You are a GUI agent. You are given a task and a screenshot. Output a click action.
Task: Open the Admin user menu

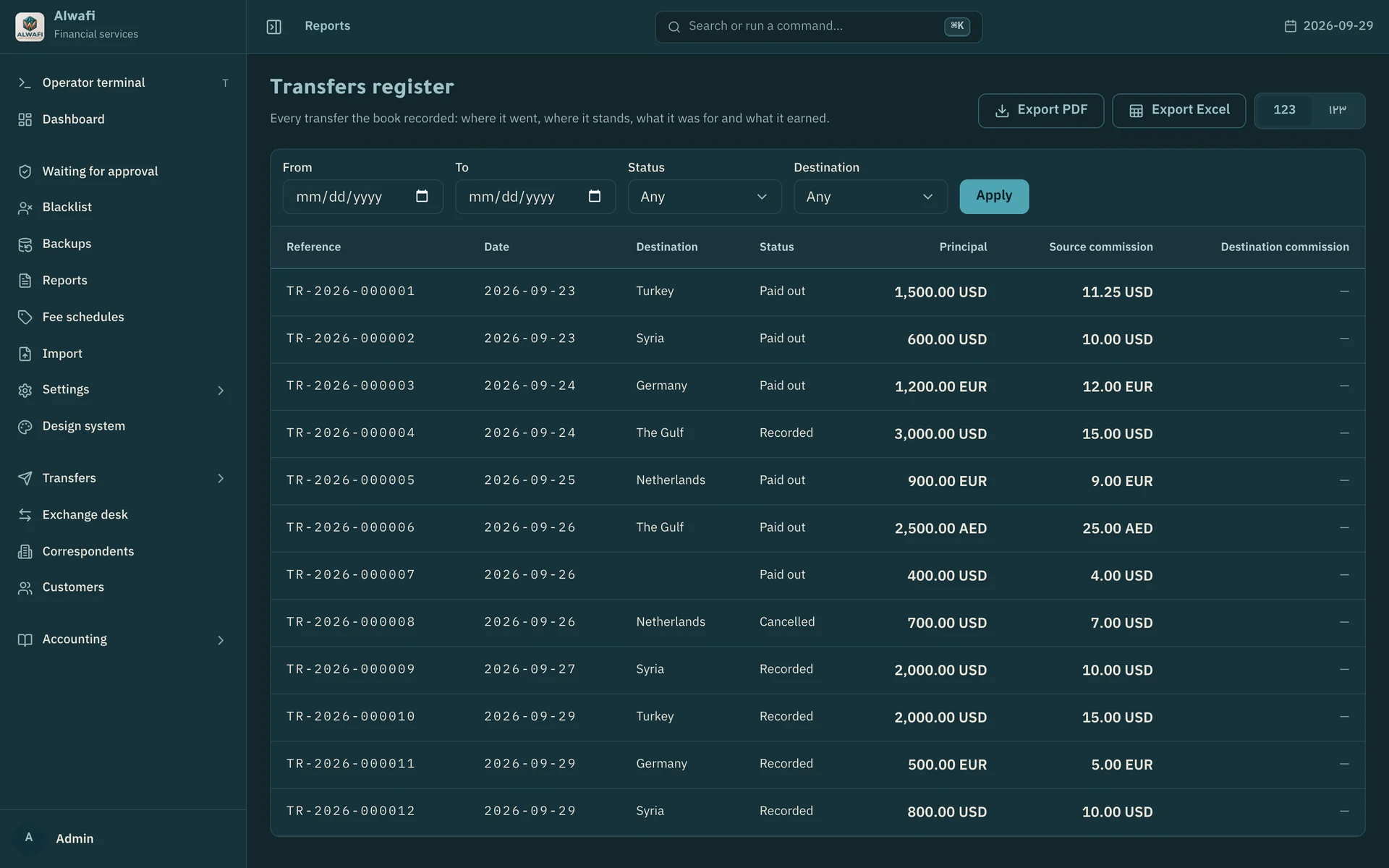click(123, 838)
